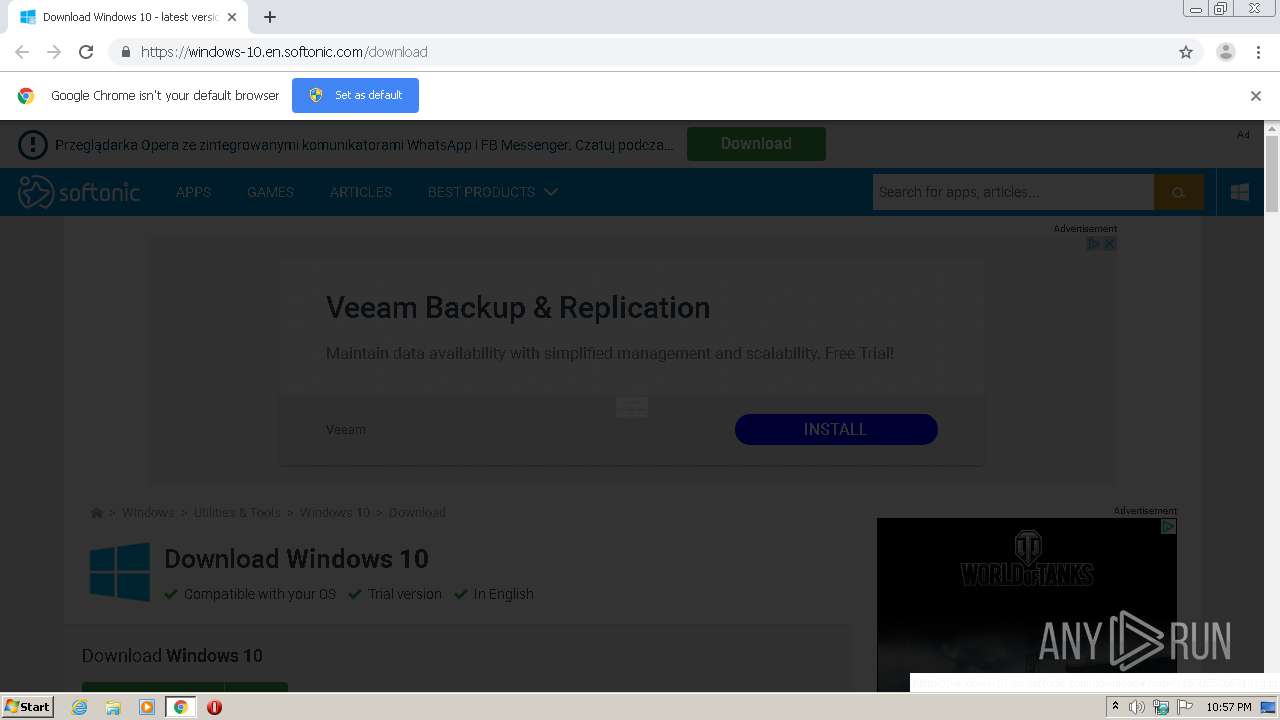Screen dimensions: 1280x720
Task: Click the Search for apps input field
Action: [1013, 192]
